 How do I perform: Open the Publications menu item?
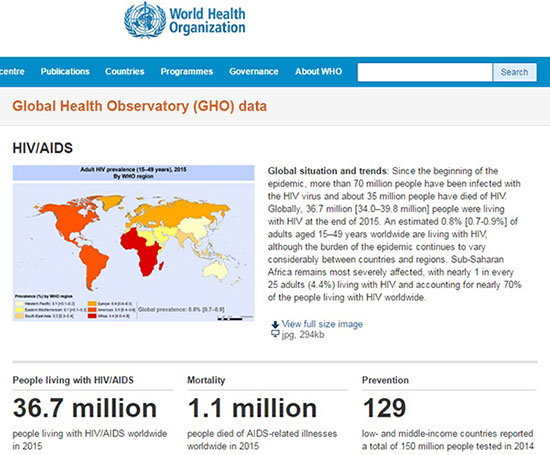coord(65,72)
